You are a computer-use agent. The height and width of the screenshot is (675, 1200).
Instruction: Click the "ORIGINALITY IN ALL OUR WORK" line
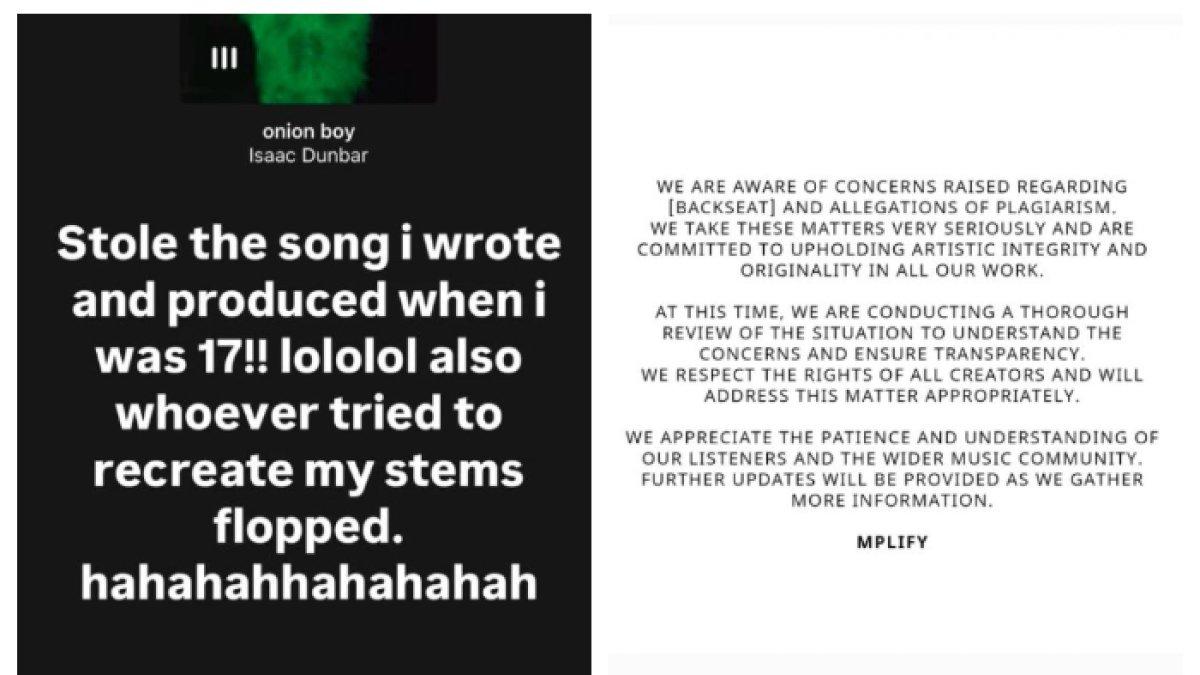point(892,270)
